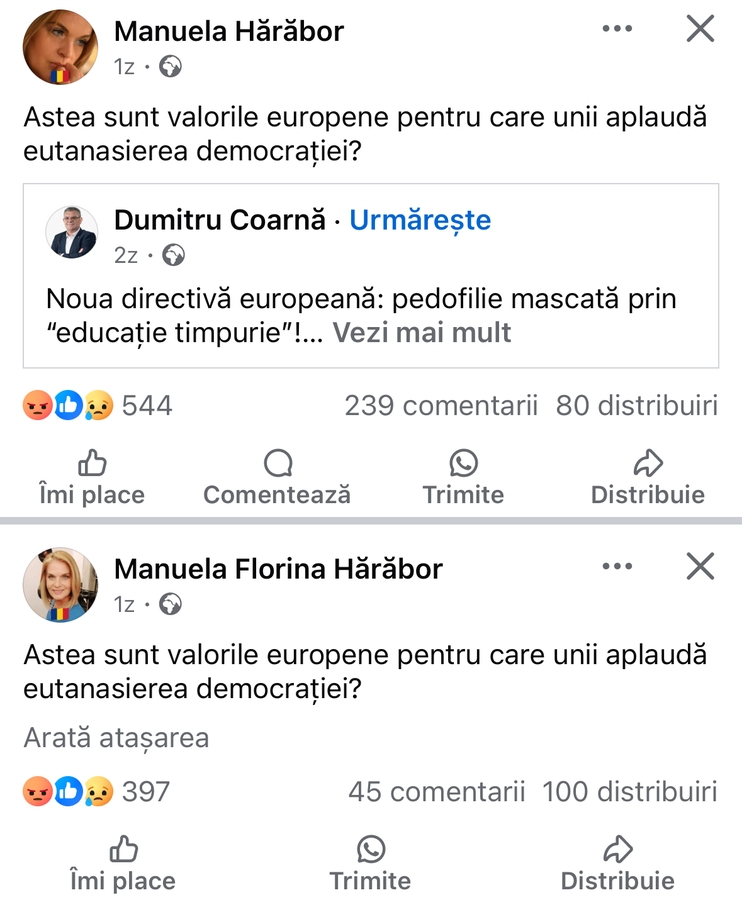View reactions count 544

click(146, 406)
